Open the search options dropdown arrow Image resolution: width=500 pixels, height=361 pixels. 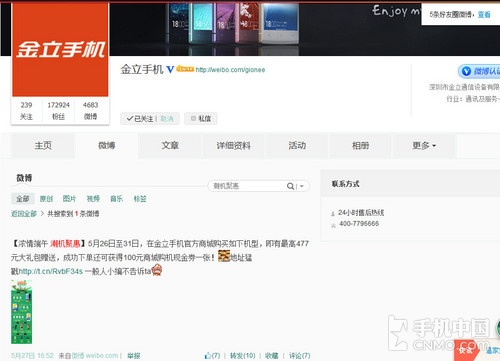click(x=302, y=186)
